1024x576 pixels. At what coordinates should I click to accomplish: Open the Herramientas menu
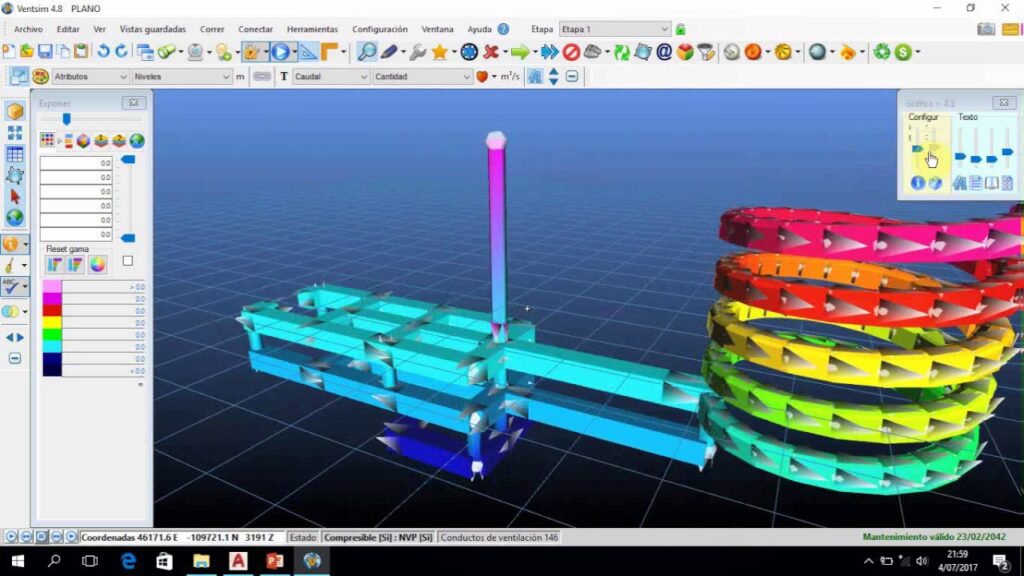pyautogui.click(x=312, y=29)
